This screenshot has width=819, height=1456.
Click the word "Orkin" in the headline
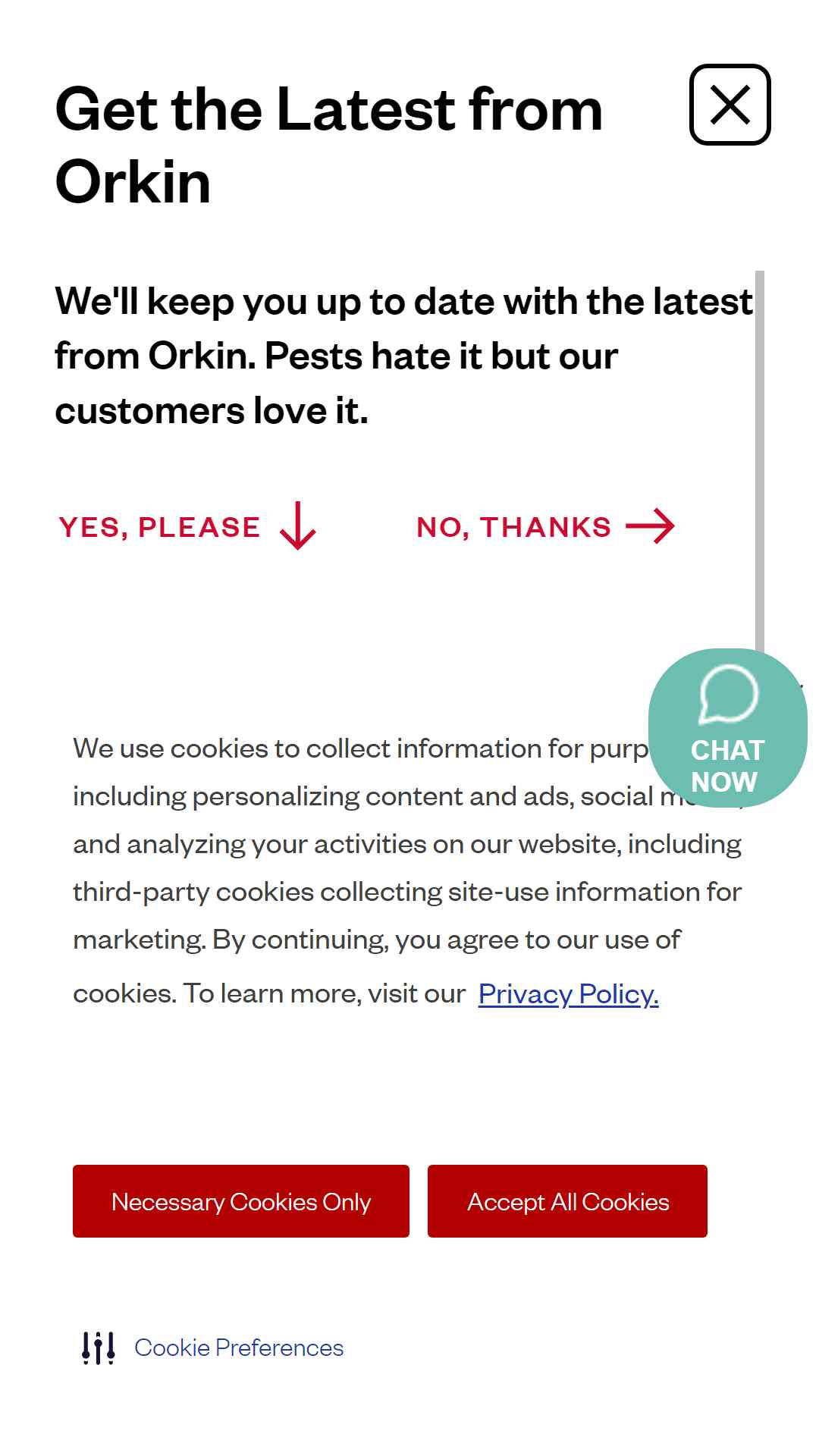tap(133, 183)
